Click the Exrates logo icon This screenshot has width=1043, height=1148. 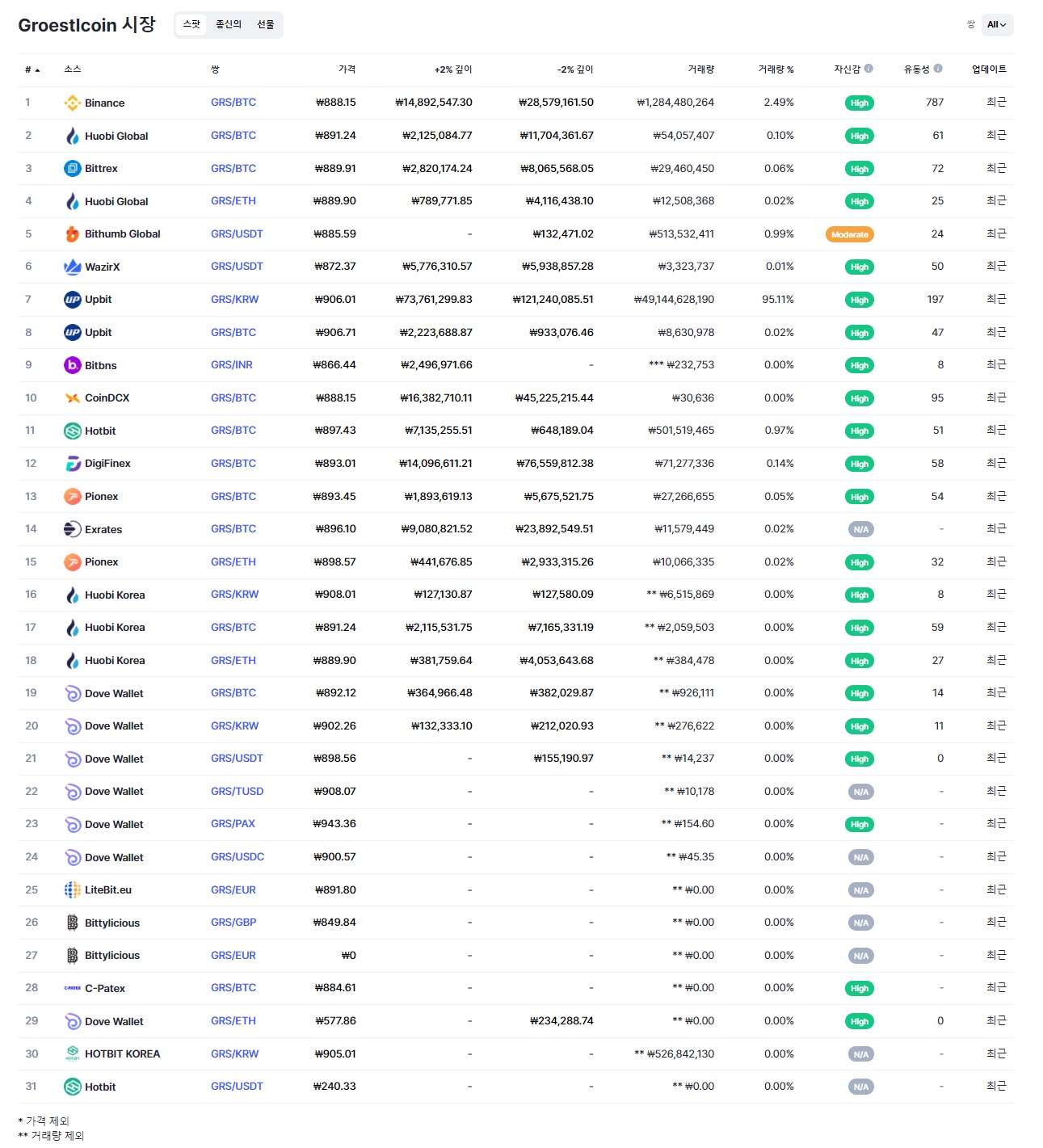point(72,529)
